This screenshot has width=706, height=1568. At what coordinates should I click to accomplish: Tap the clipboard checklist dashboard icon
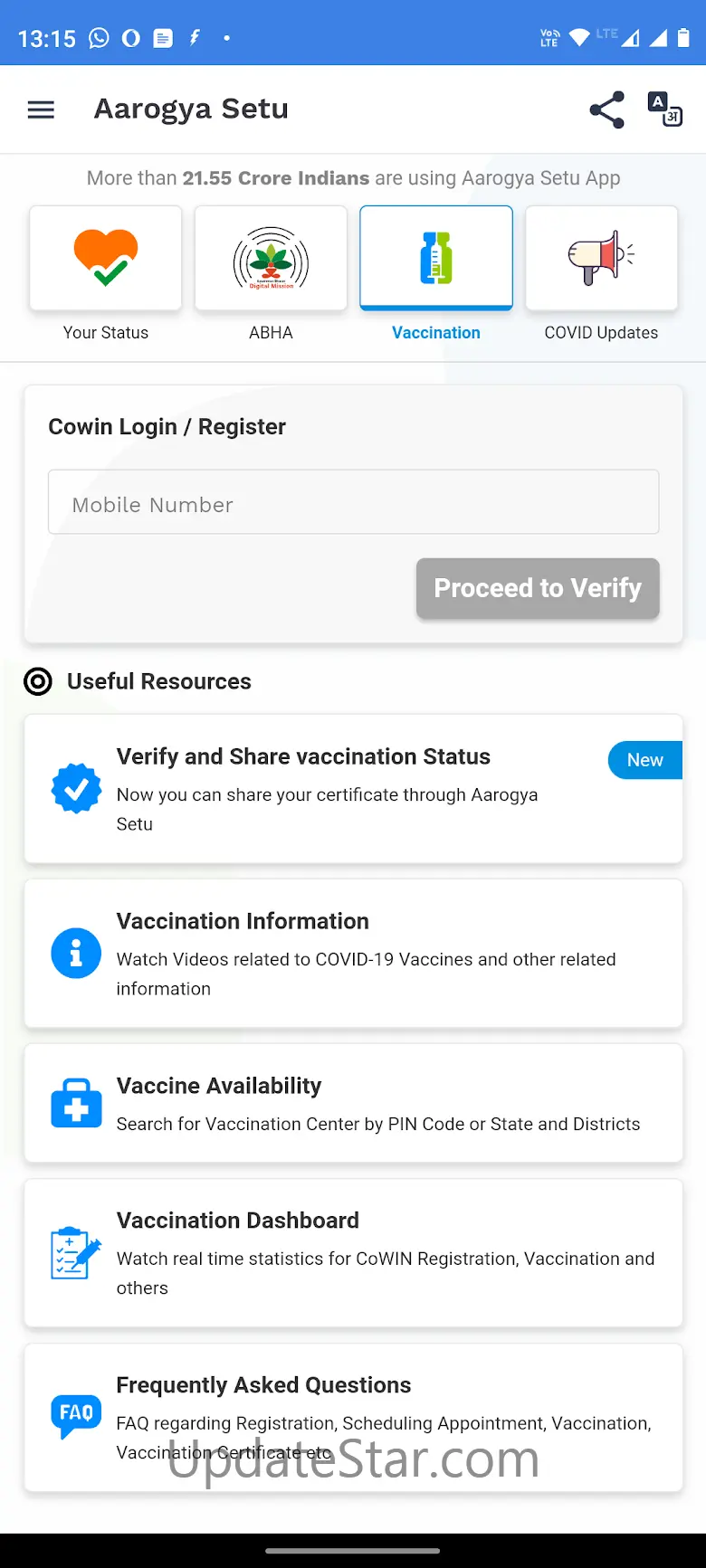tap(76, 1253)
